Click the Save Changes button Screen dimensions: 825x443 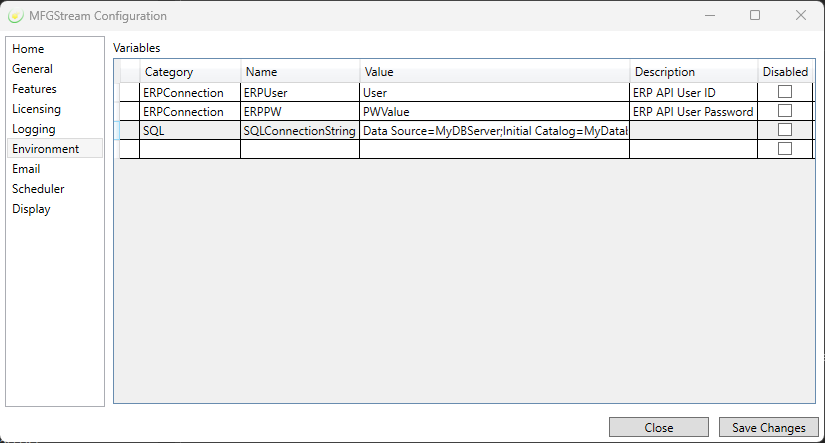tap(768, 427)
